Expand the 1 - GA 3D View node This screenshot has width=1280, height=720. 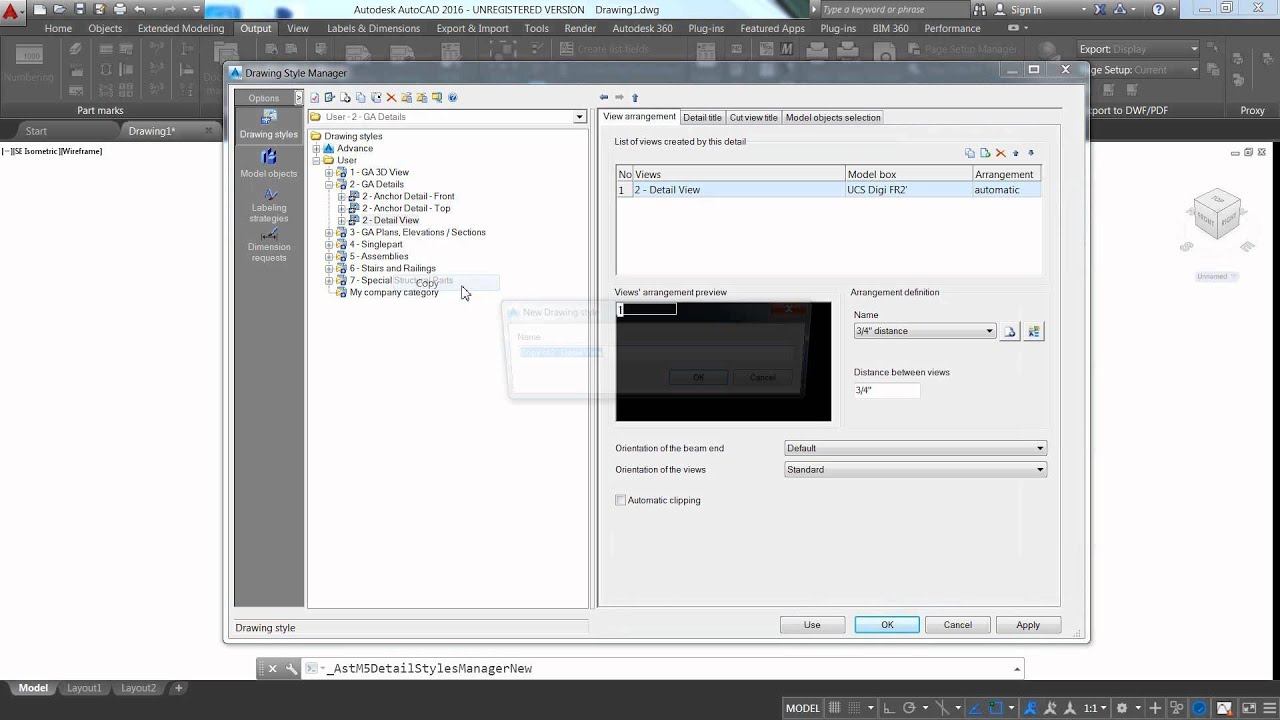pyautogui.click(x=329, y=172)
